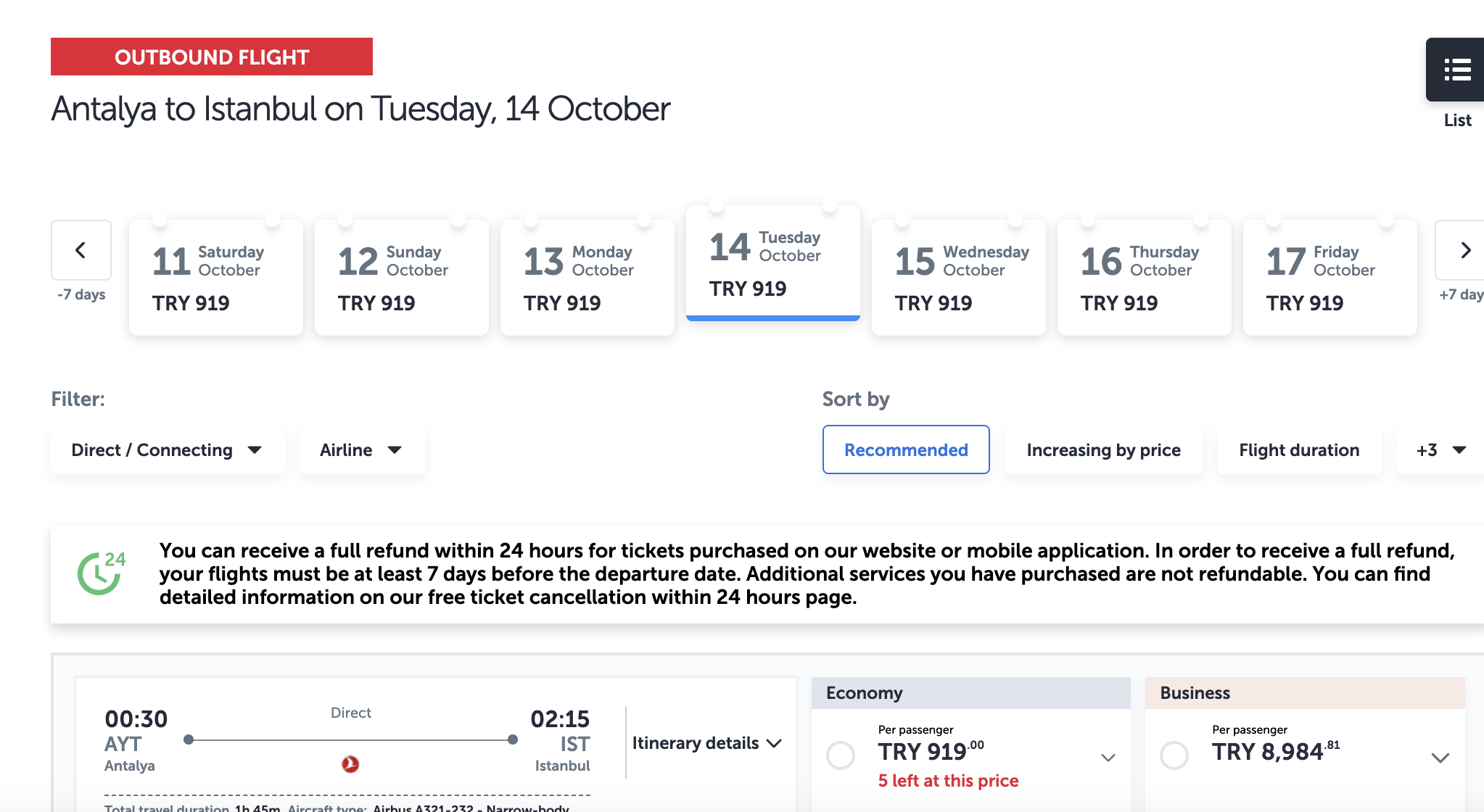Sort by Flight duration
The image size is (1484, 812).
coord(1299,450)
